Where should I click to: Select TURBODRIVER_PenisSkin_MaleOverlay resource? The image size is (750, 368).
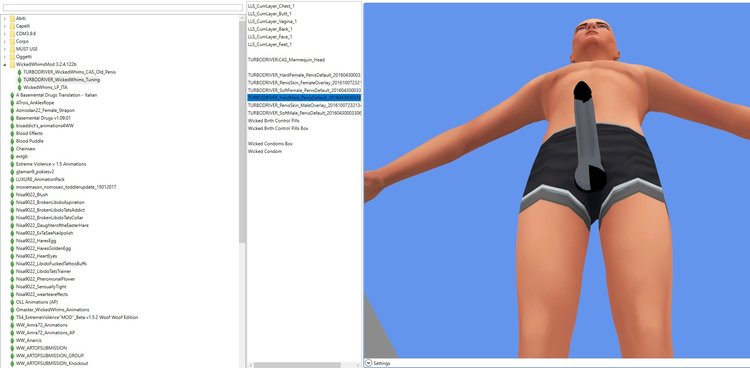[304, 105]
